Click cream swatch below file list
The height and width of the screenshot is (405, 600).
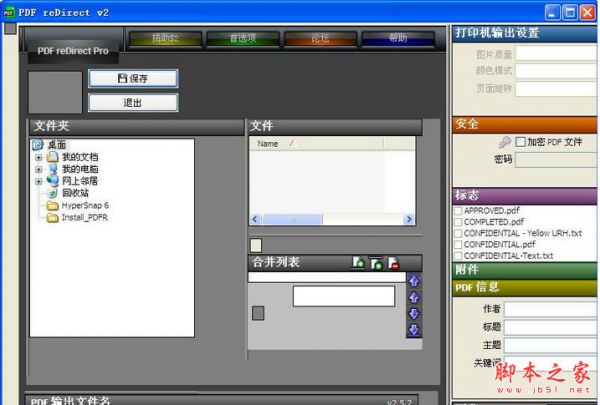tap(256, 245)
